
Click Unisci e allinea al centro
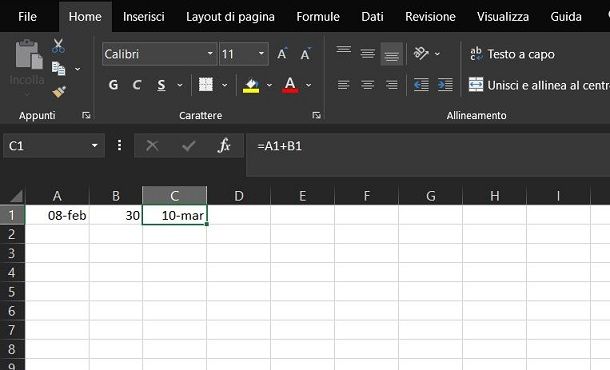(x=539, y=85)
